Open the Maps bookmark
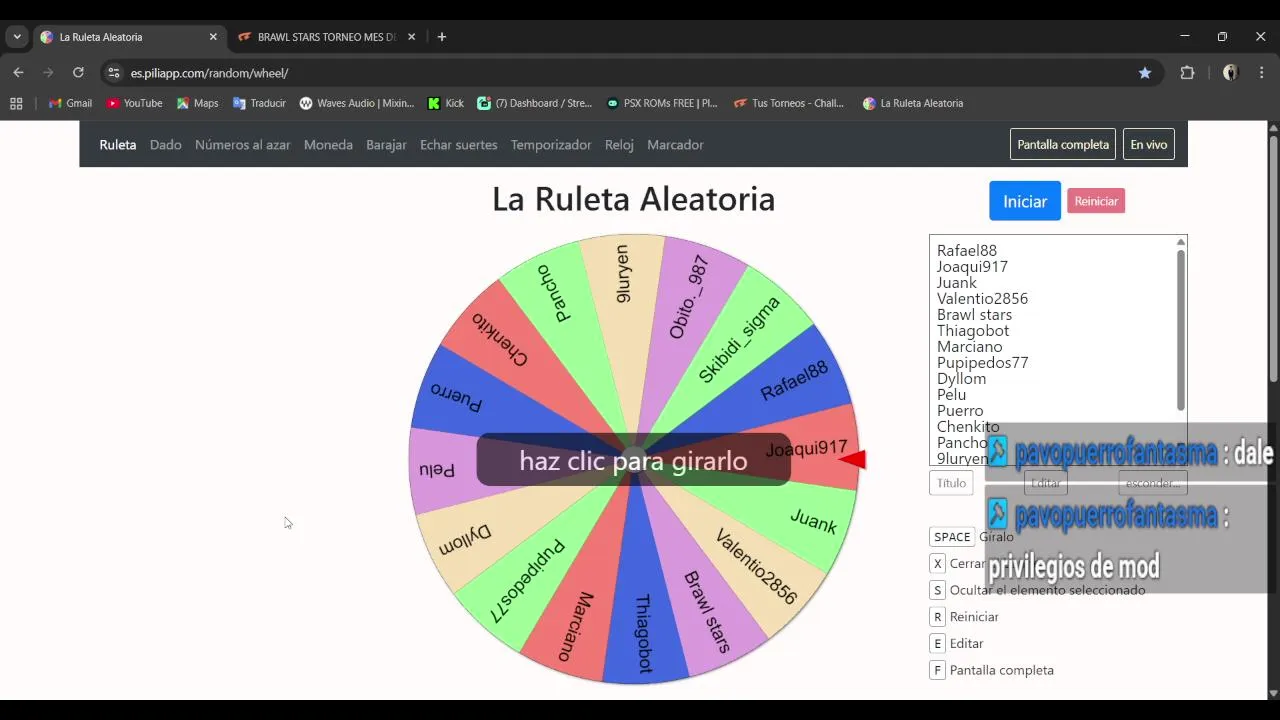 pyautogui.click(x=198, y=103)
